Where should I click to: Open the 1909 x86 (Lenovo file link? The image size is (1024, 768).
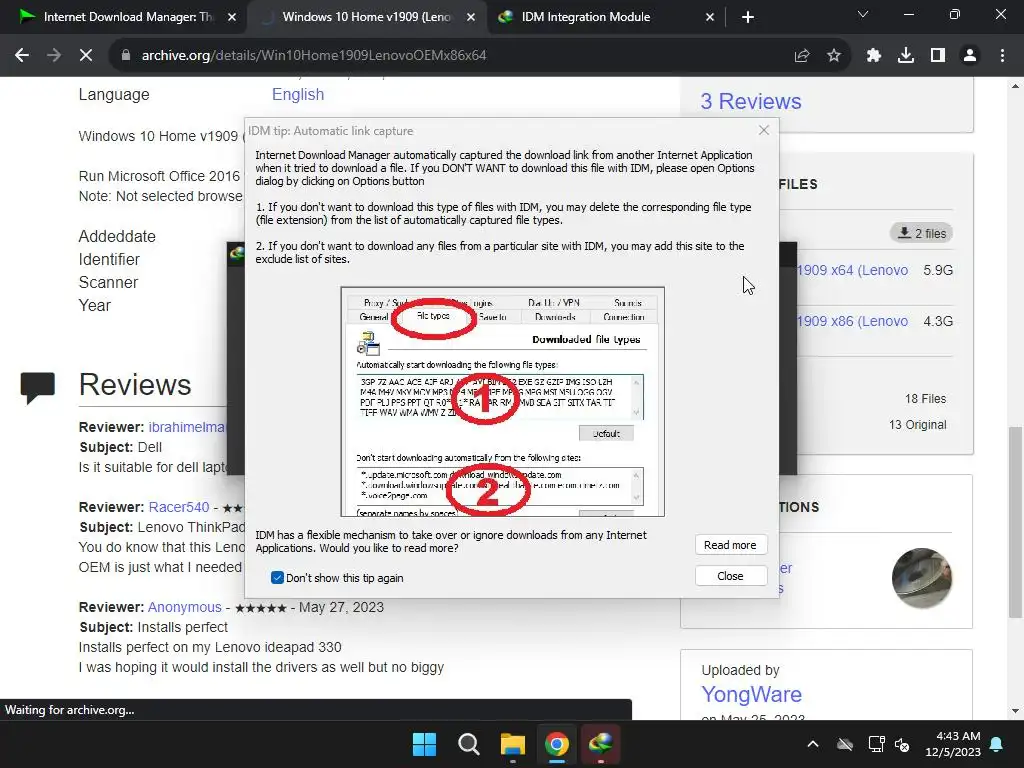pyautogui.click(x=852, y=321)
